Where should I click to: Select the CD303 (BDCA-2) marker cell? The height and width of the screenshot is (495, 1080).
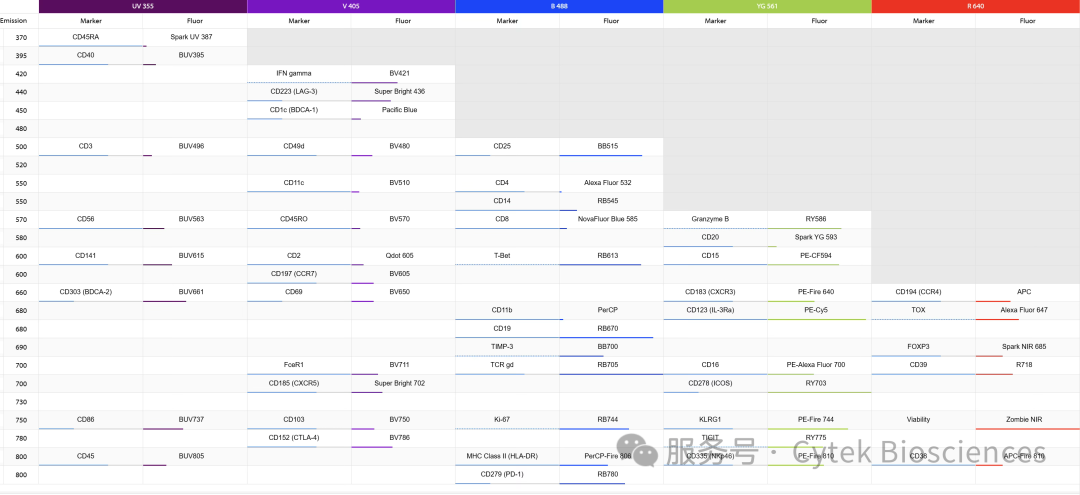(91, 293)
